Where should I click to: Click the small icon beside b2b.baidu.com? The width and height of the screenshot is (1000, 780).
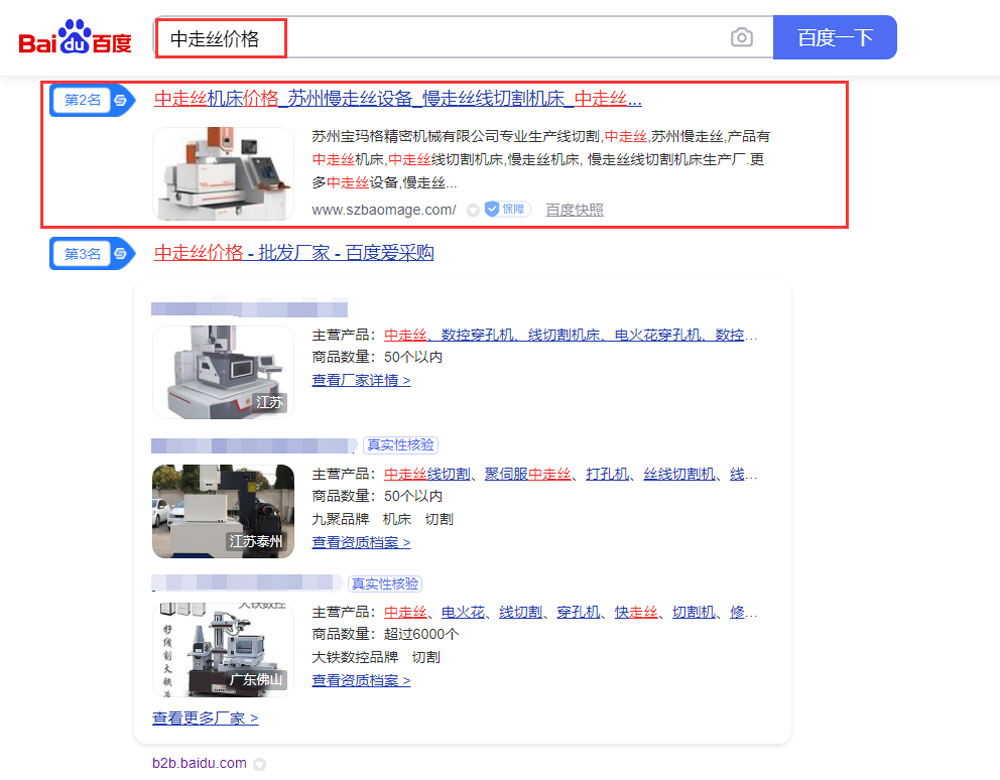[x=259, y=764]
